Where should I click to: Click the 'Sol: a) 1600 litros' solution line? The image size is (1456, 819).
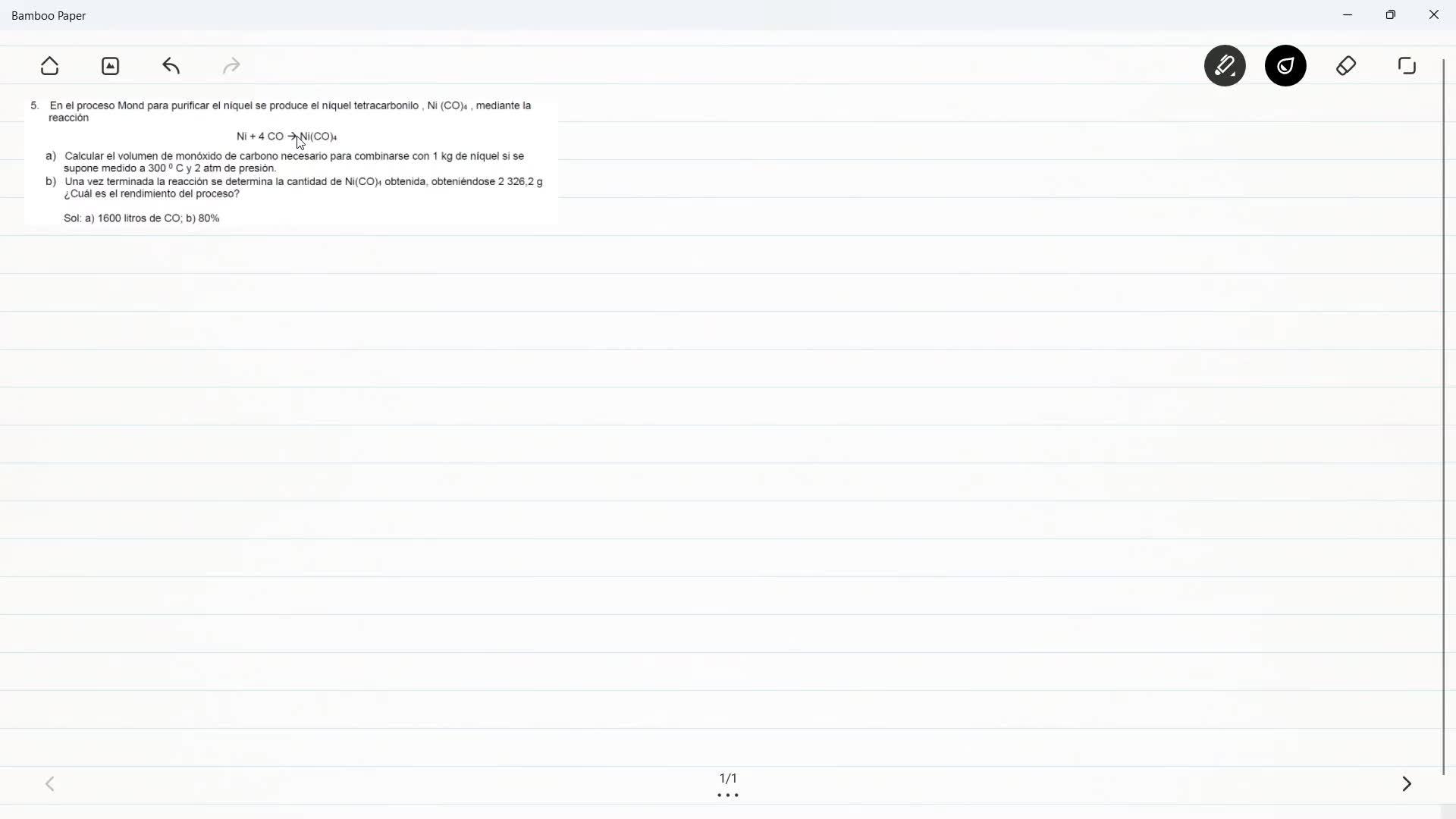coord(142,218)
